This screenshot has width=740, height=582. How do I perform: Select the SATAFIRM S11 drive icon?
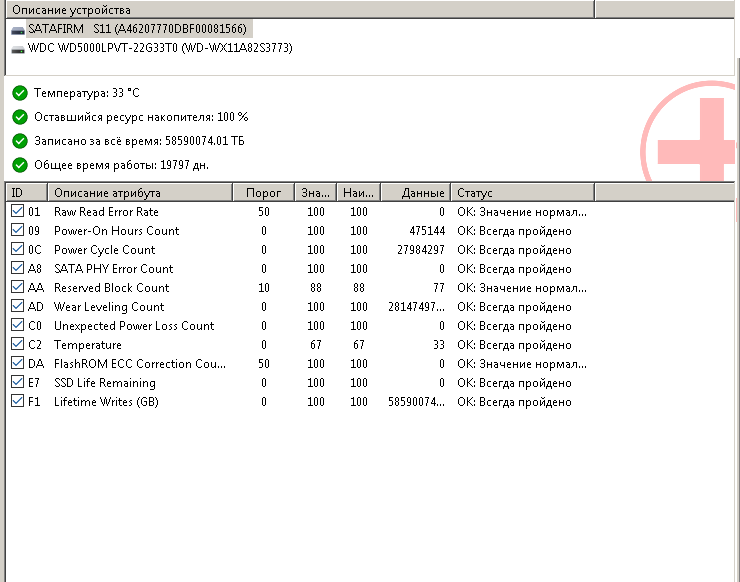coord(18,30)
